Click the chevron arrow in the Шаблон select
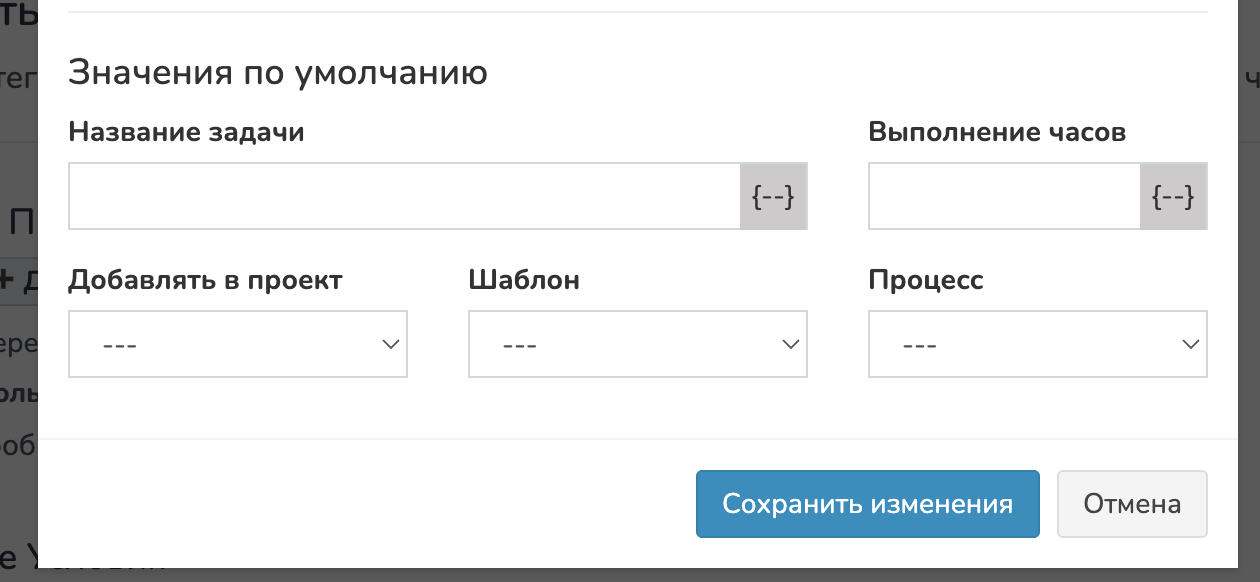 [790, 344]
